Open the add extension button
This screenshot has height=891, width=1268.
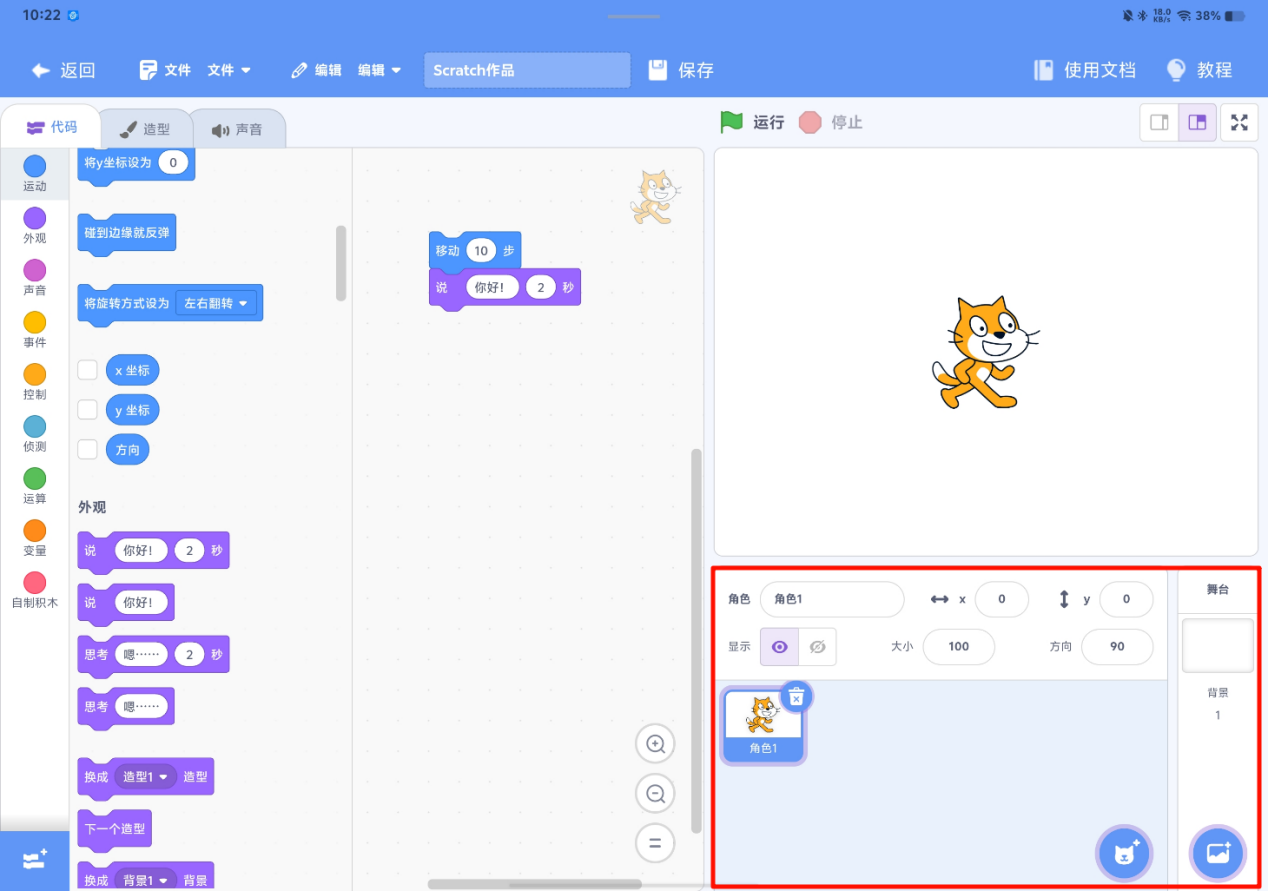point(35,860)
